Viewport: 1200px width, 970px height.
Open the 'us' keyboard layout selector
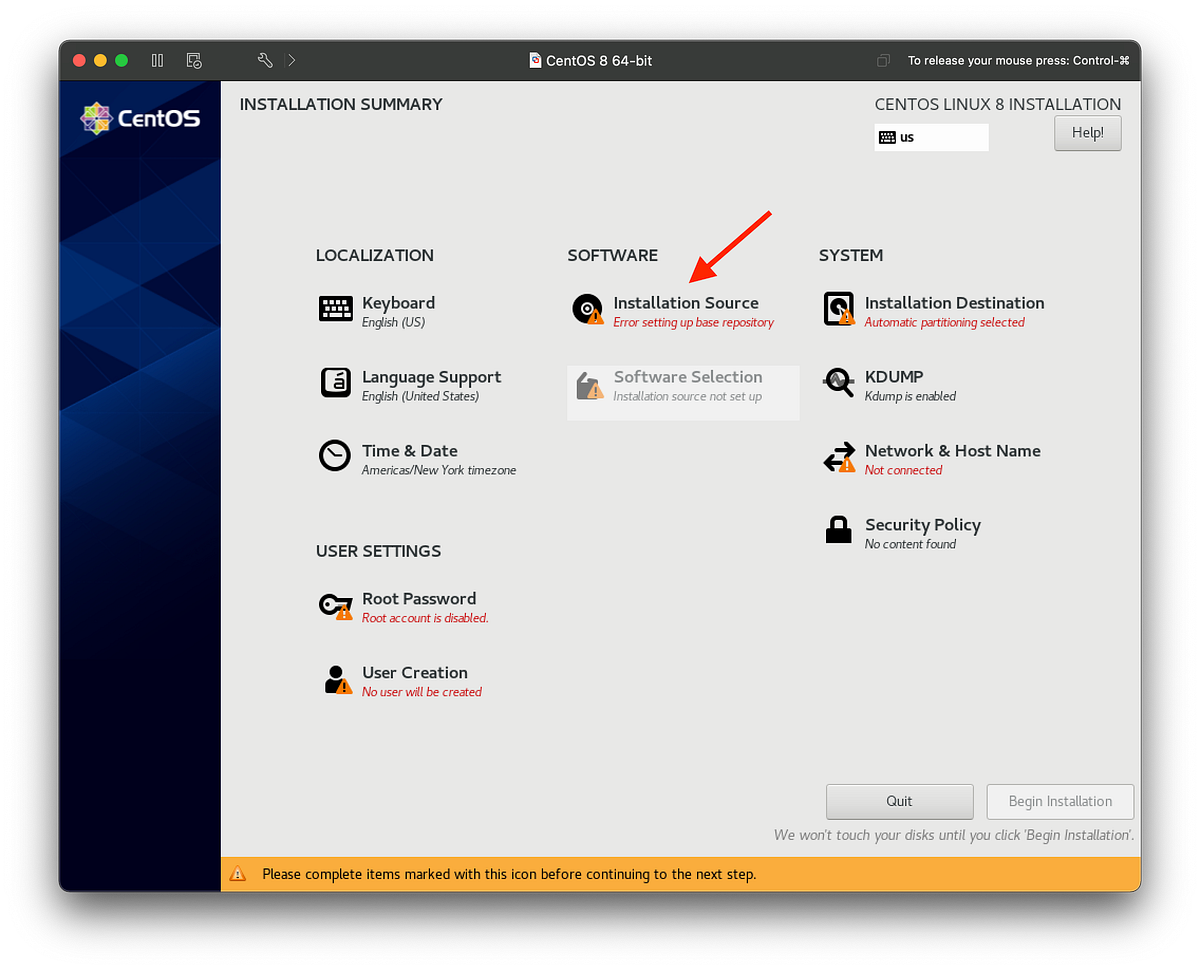coord(931,137)
